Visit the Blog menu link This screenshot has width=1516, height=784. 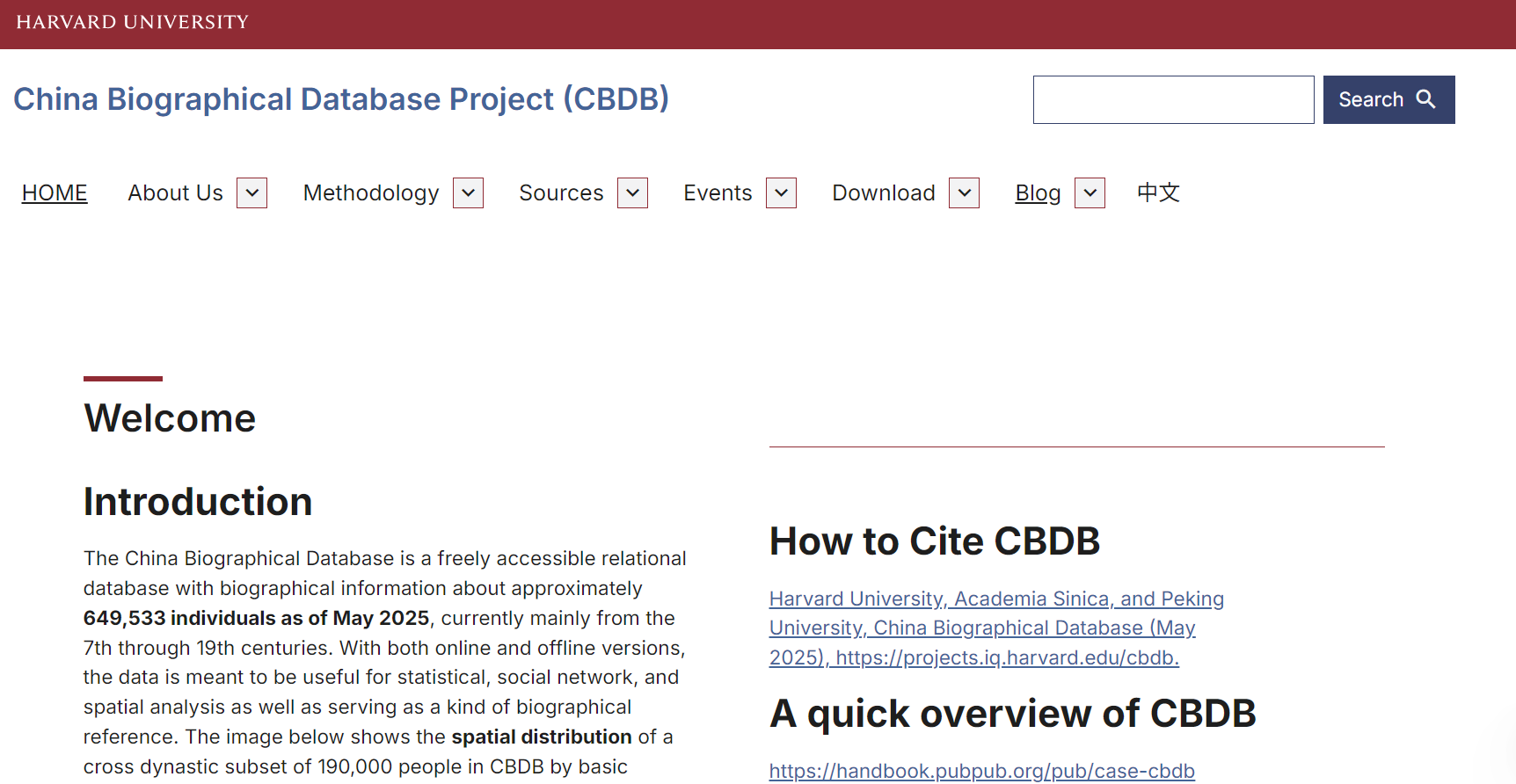[1038, 193]
